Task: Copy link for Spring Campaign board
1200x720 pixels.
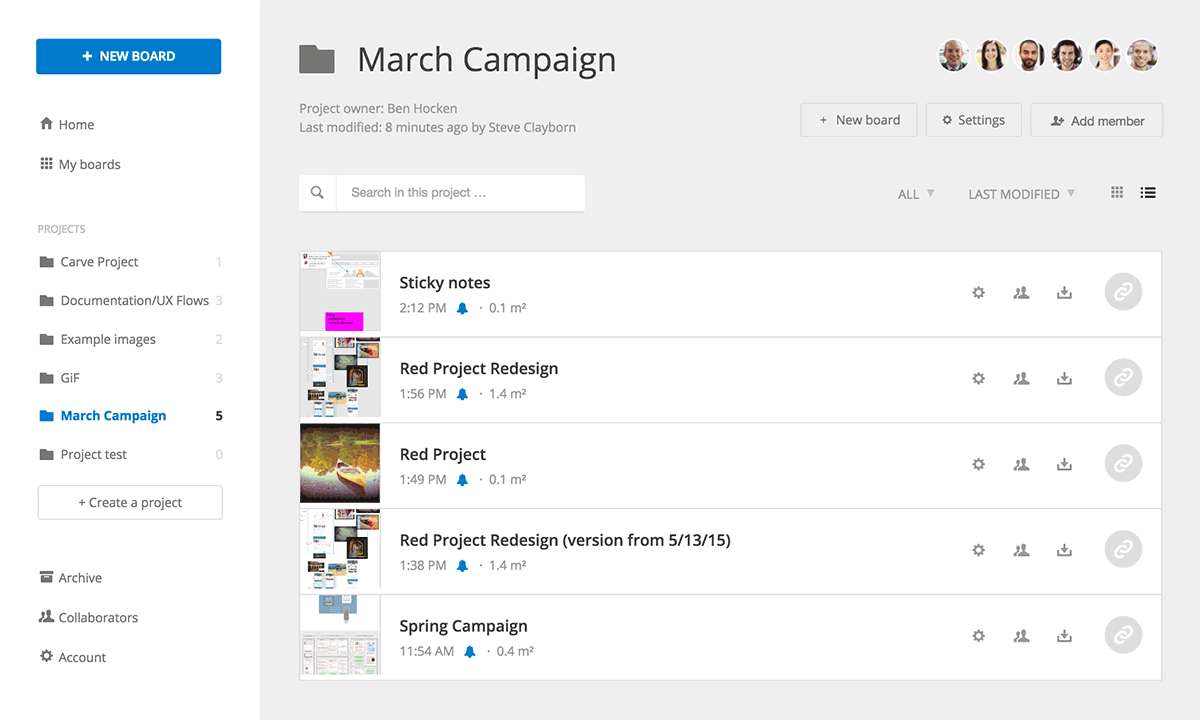Action: click(x=1123, y=636)
